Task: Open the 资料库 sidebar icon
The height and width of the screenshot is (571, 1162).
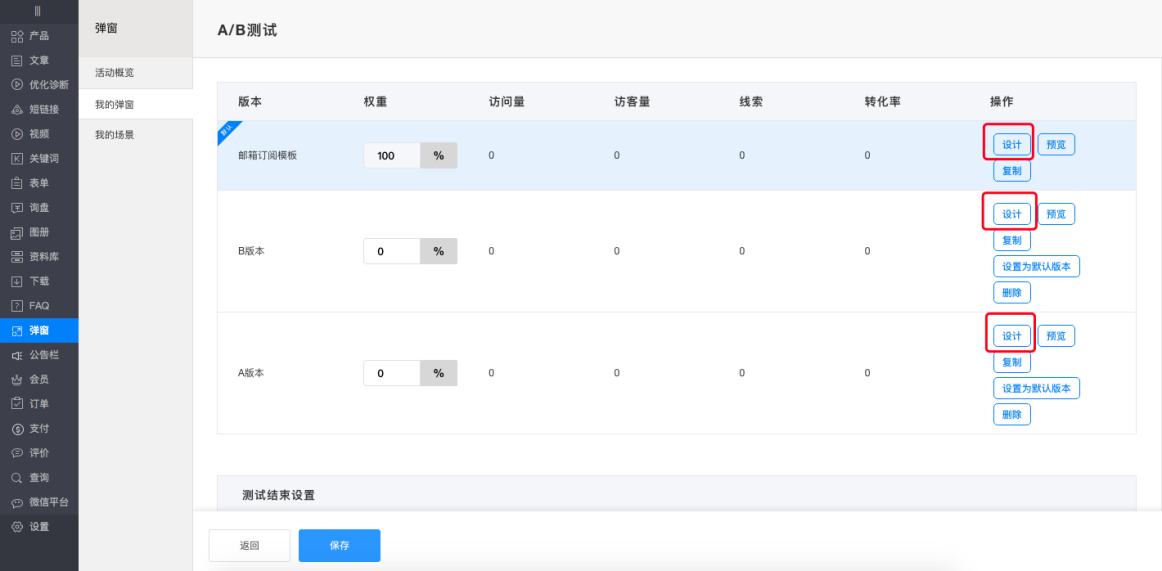Action: (x=17, y=257)
